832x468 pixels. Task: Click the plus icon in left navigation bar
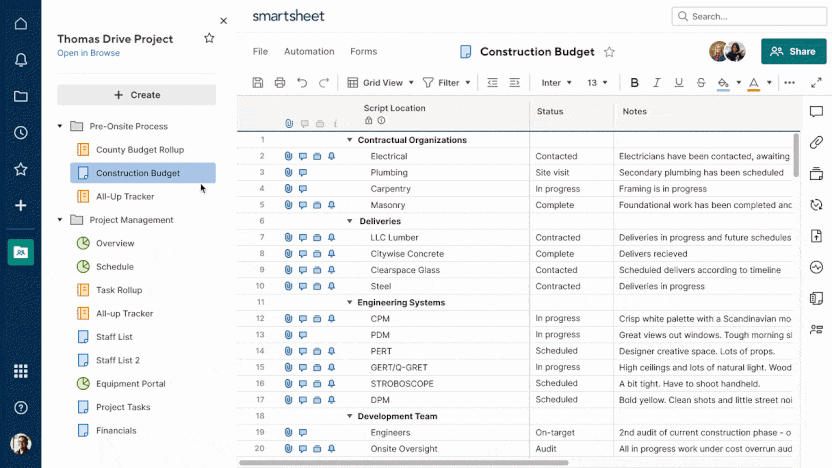tap(21, 205)
